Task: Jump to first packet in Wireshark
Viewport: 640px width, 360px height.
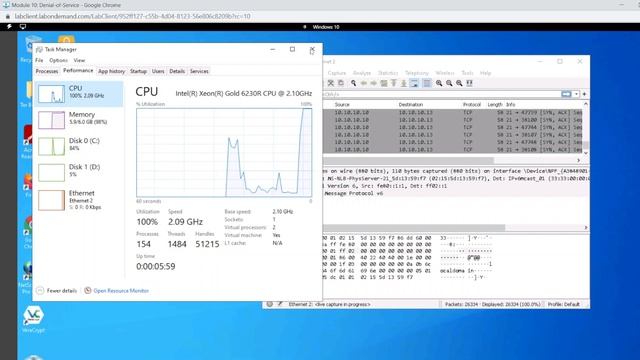Action: pyautogui.click(x=393, y=83)
